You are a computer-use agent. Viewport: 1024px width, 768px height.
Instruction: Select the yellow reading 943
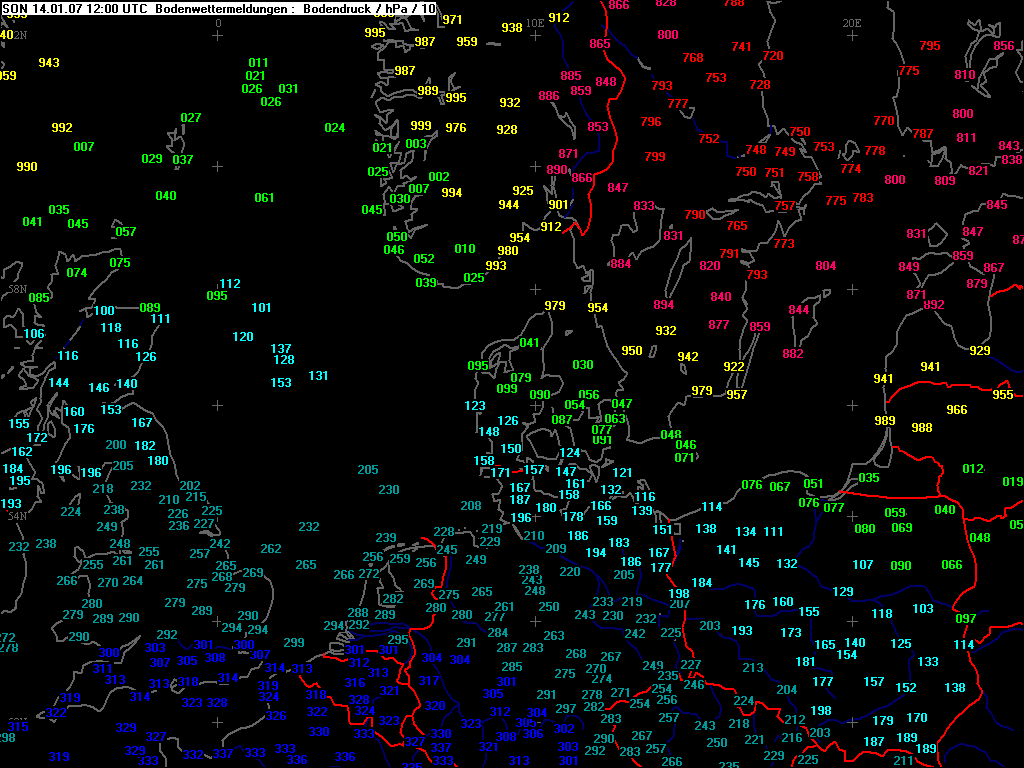[x=49, y=63]
